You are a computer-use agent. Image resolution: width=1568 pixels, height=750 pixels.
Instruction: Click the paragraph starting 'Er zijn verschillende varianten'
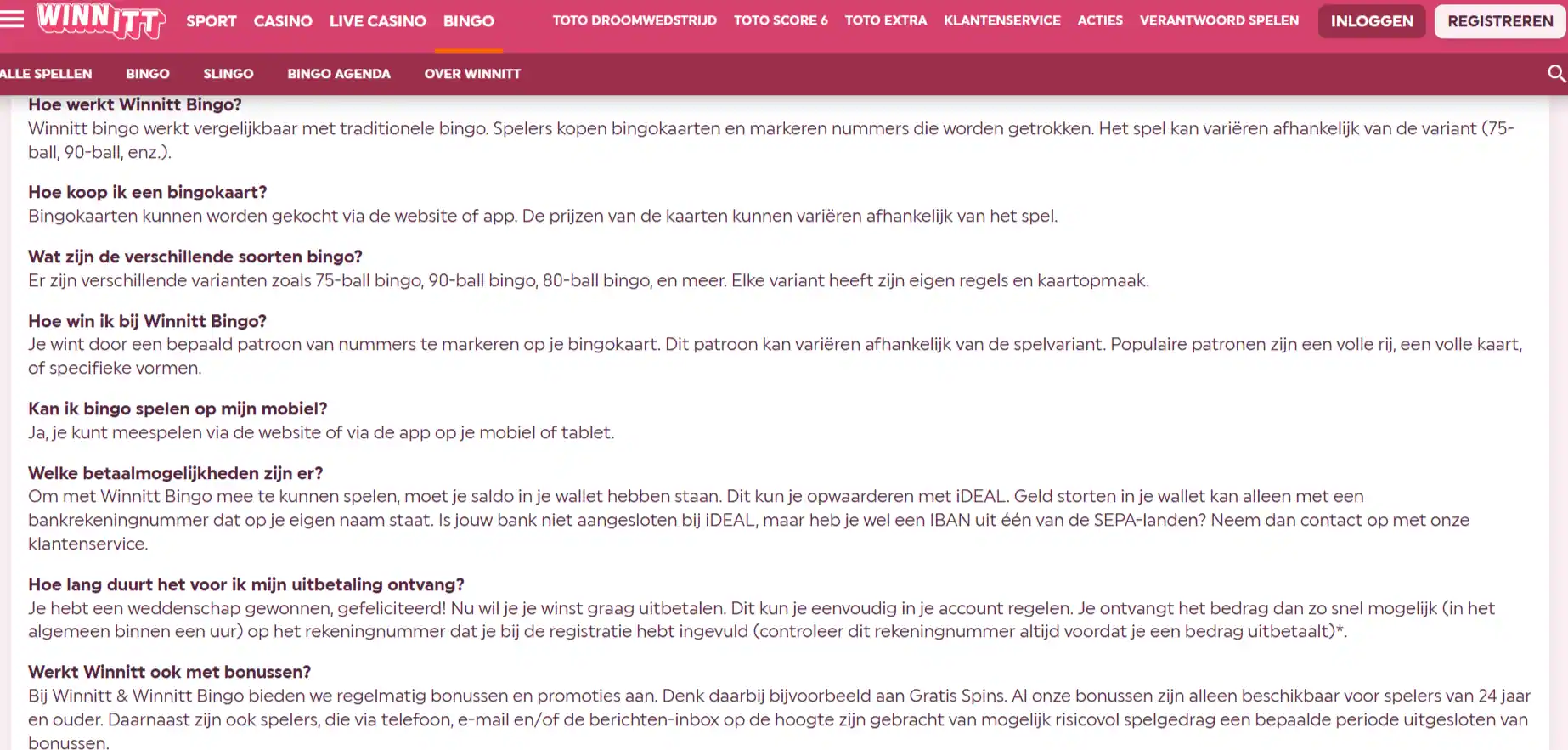[x=589, y=280]
